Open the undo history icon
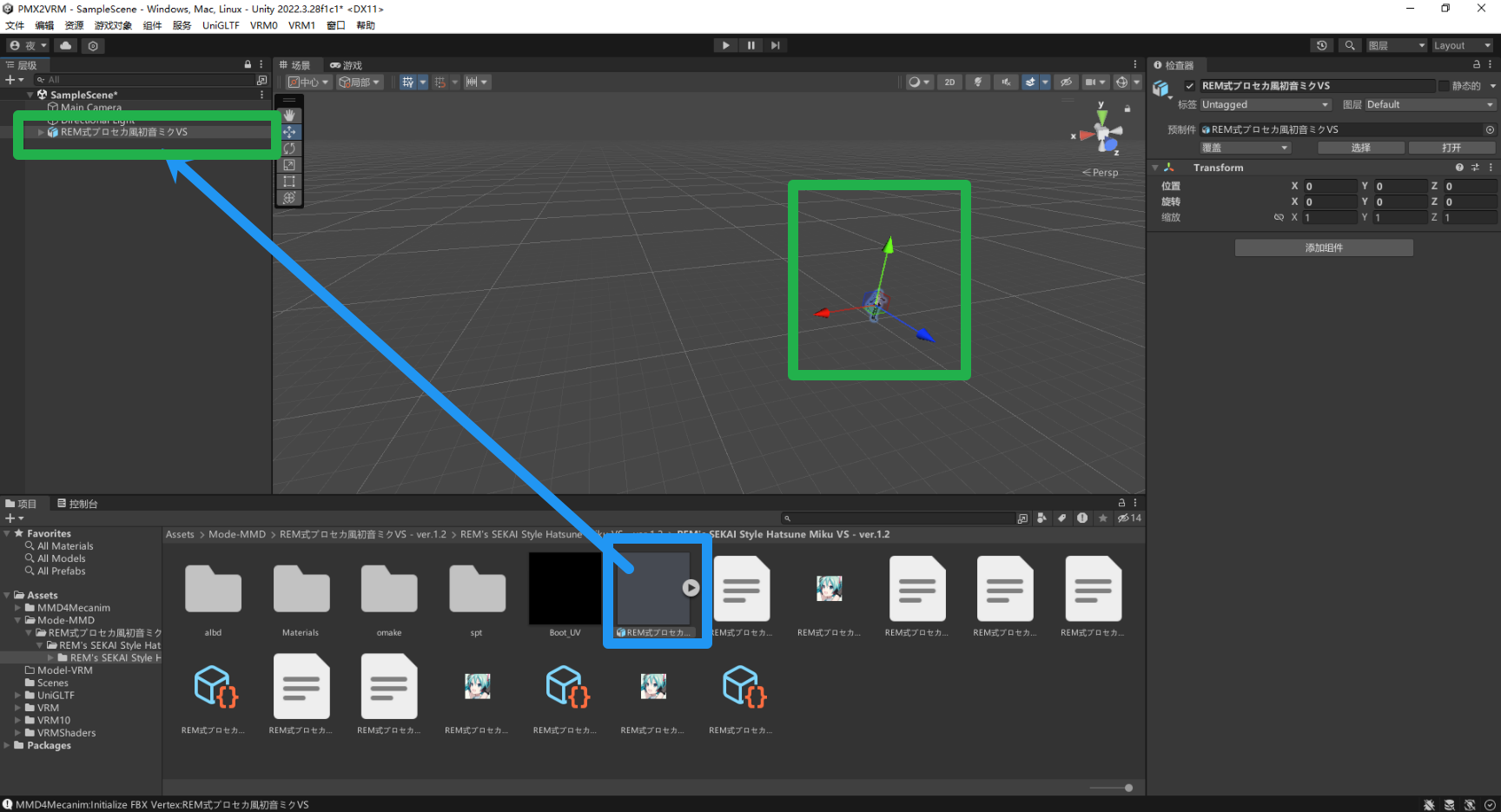 click(1322, 45)
